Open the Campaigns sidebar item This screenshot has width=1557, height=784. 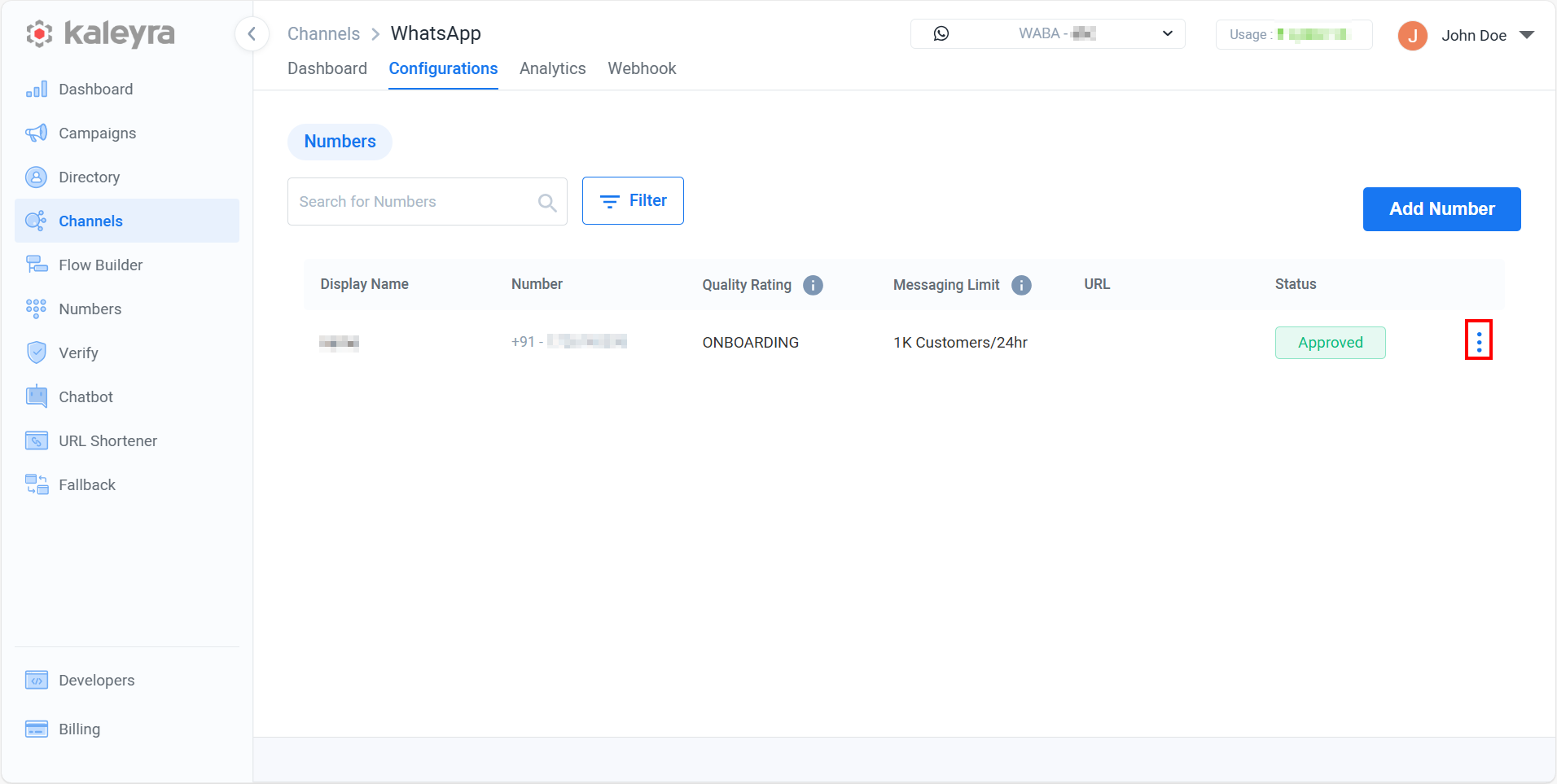coord(127,134)
